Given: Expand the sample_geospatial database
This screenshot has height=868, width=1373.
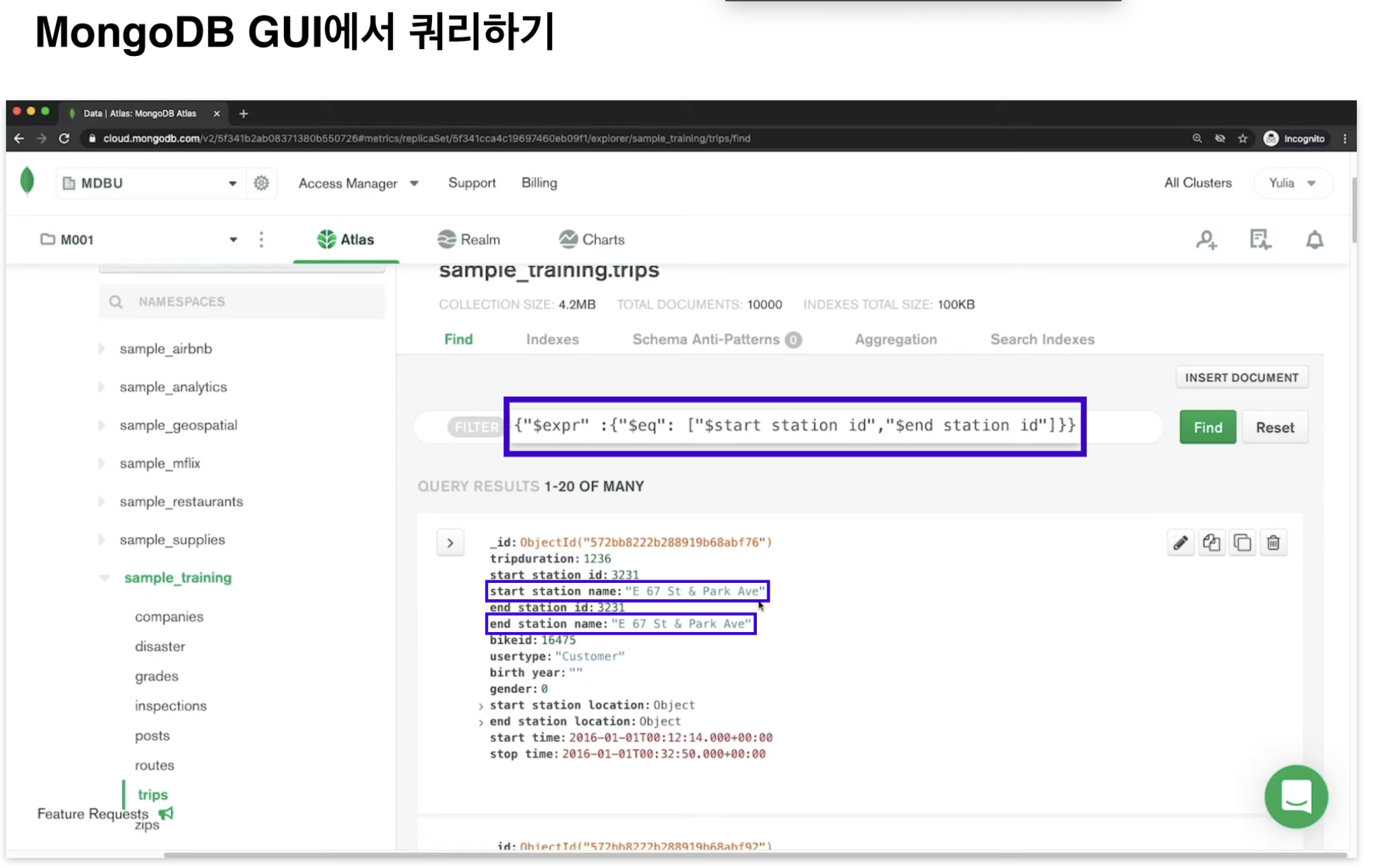Looking at the screenshot, I should pyautogui.click(x=102, y=425).
